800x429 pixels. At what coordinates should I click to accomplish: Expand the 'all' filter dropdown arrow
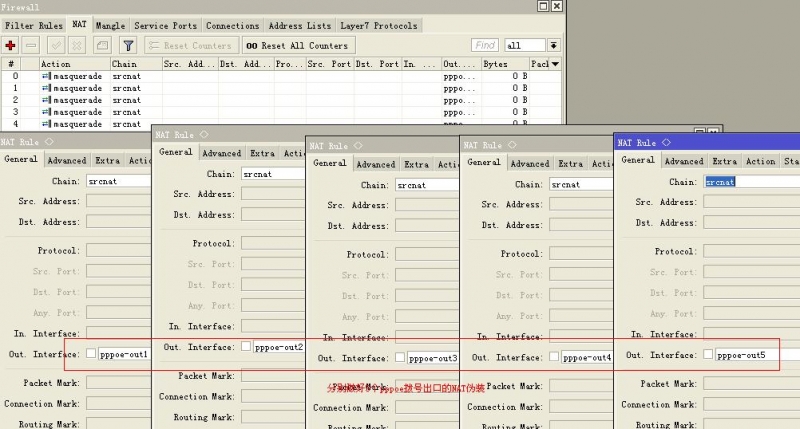554,45
